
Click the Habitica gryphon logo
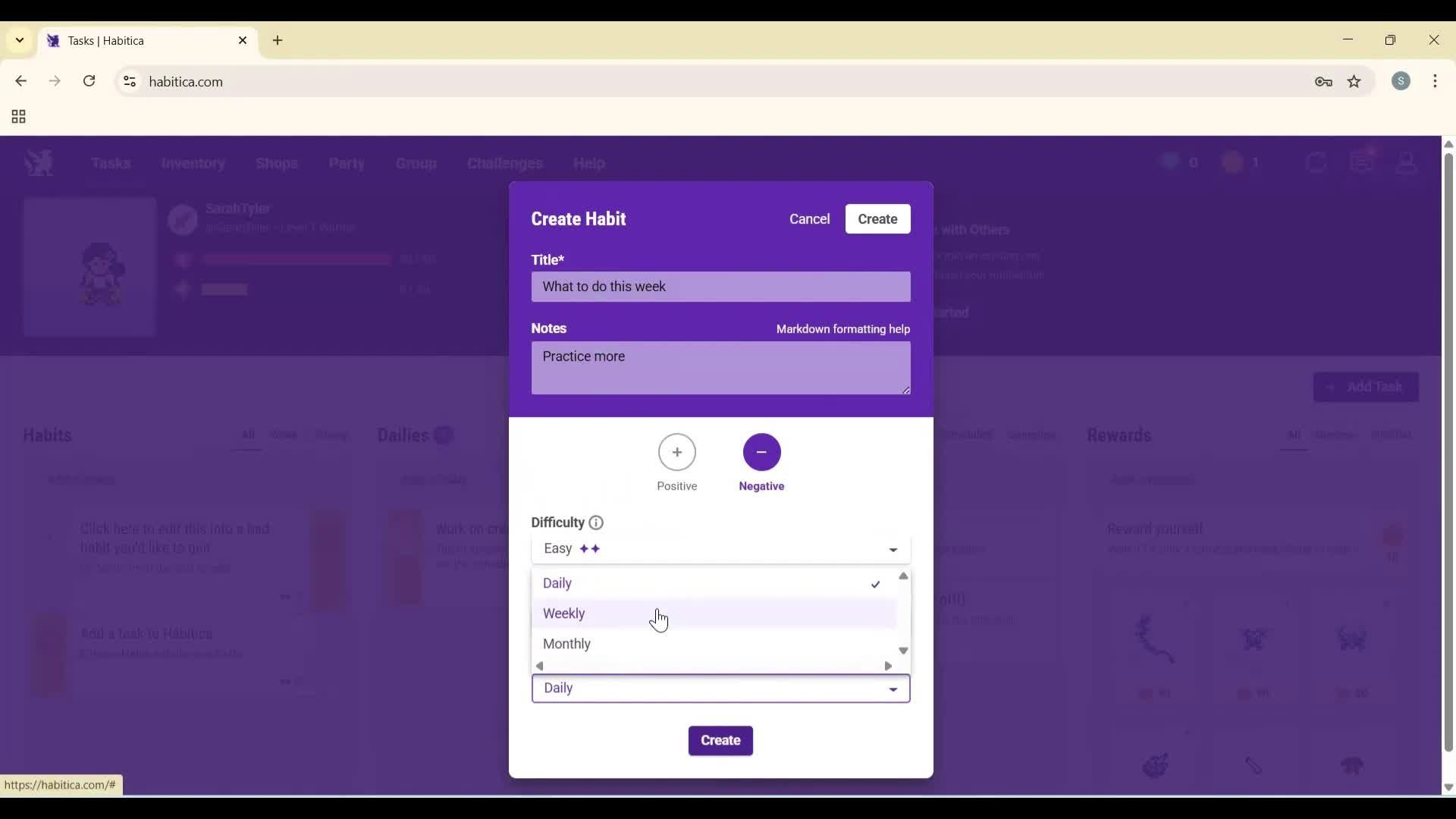tap(39, 162)
